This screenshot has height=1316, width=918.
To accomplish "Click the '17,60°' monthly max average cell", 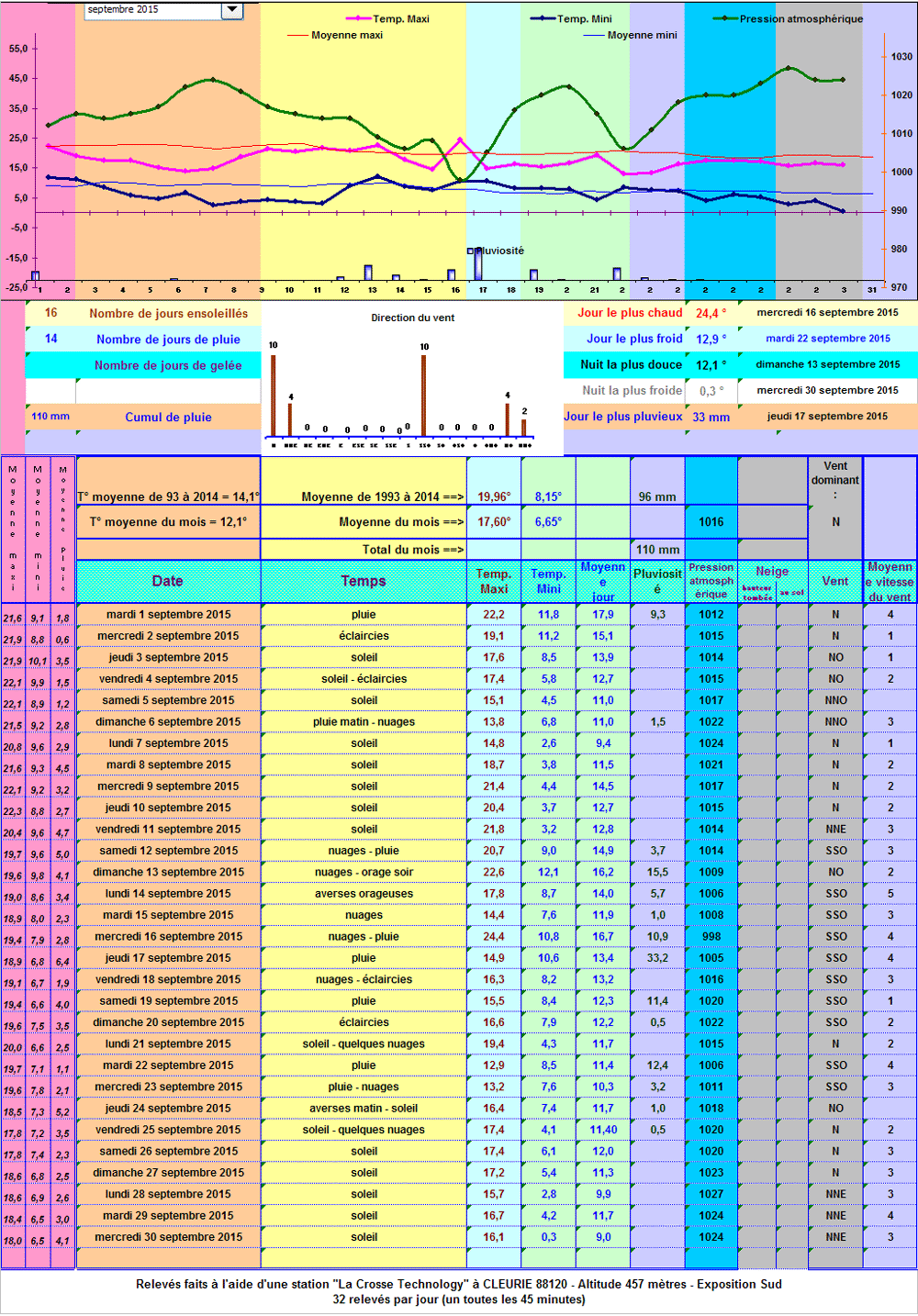I will pyautogui.click(x=494, y=521).
